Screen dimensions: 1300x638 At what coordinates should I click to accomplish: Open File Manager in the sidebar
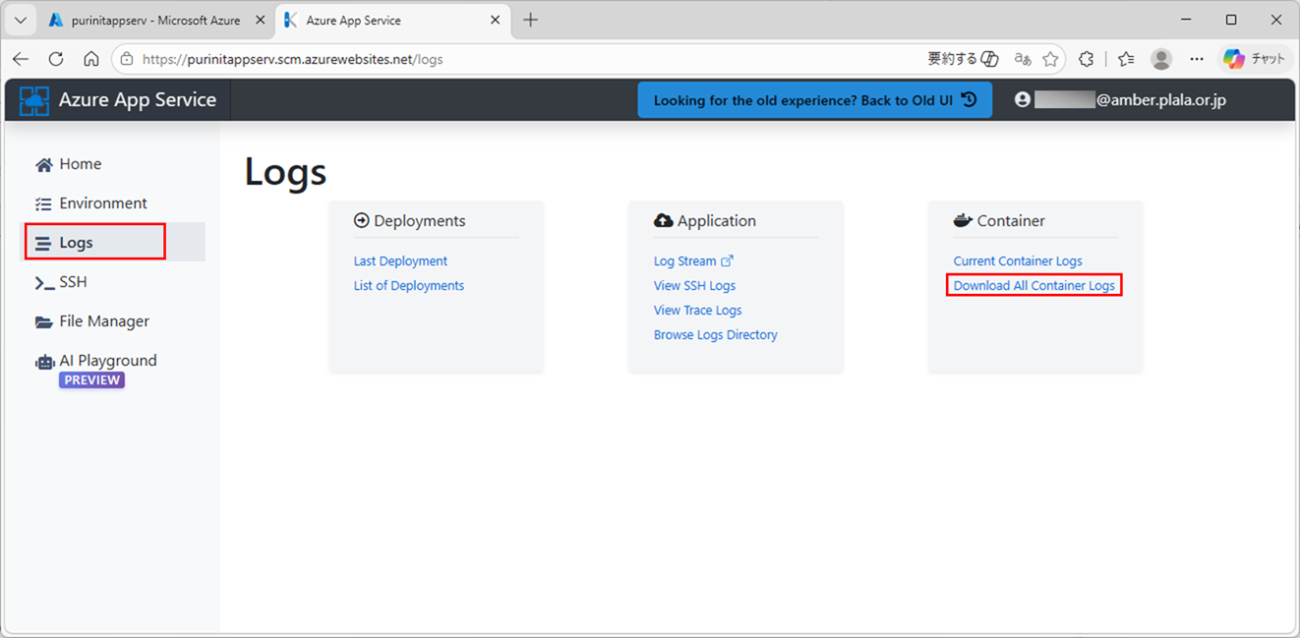point(103,321)
